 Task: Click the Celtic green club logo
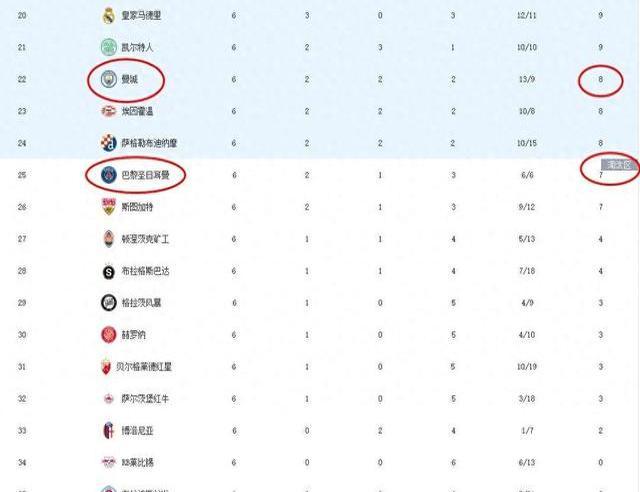(x=109, y=47)
